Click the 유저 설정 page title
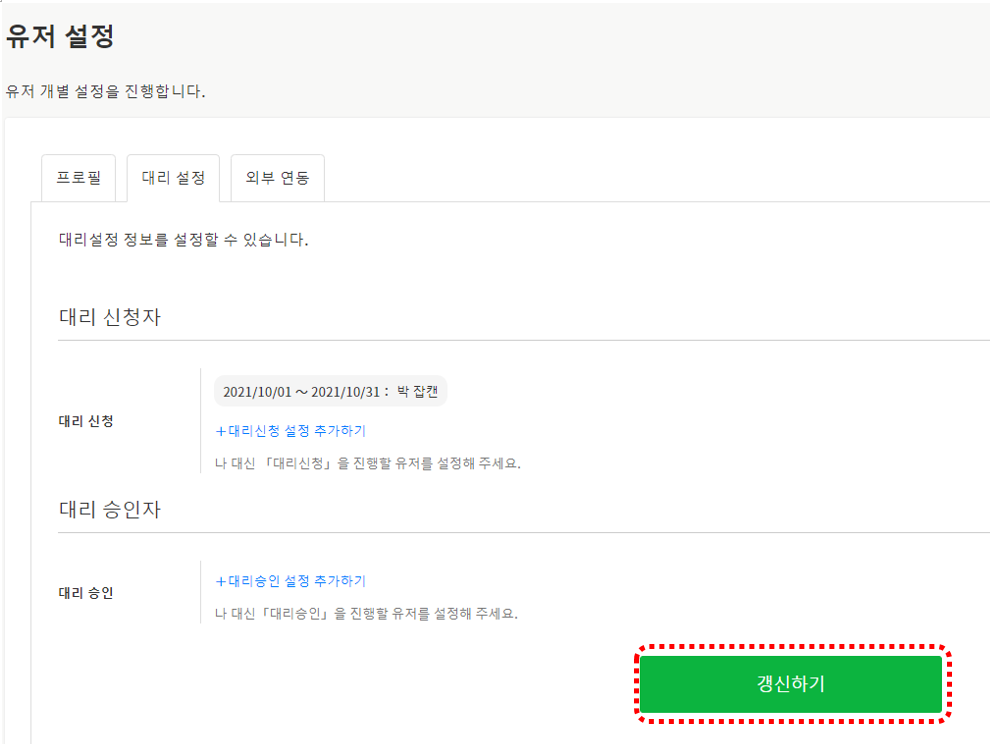Image resolution: width=990 pixels, height=744 pixels. pos(60,37)
